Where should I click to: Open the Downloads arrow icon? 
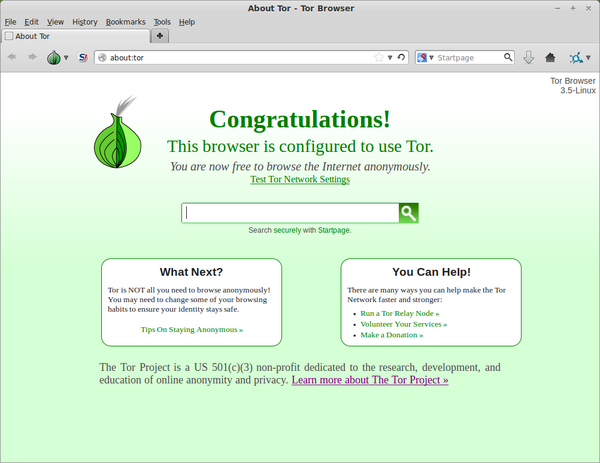coord(529,57)
